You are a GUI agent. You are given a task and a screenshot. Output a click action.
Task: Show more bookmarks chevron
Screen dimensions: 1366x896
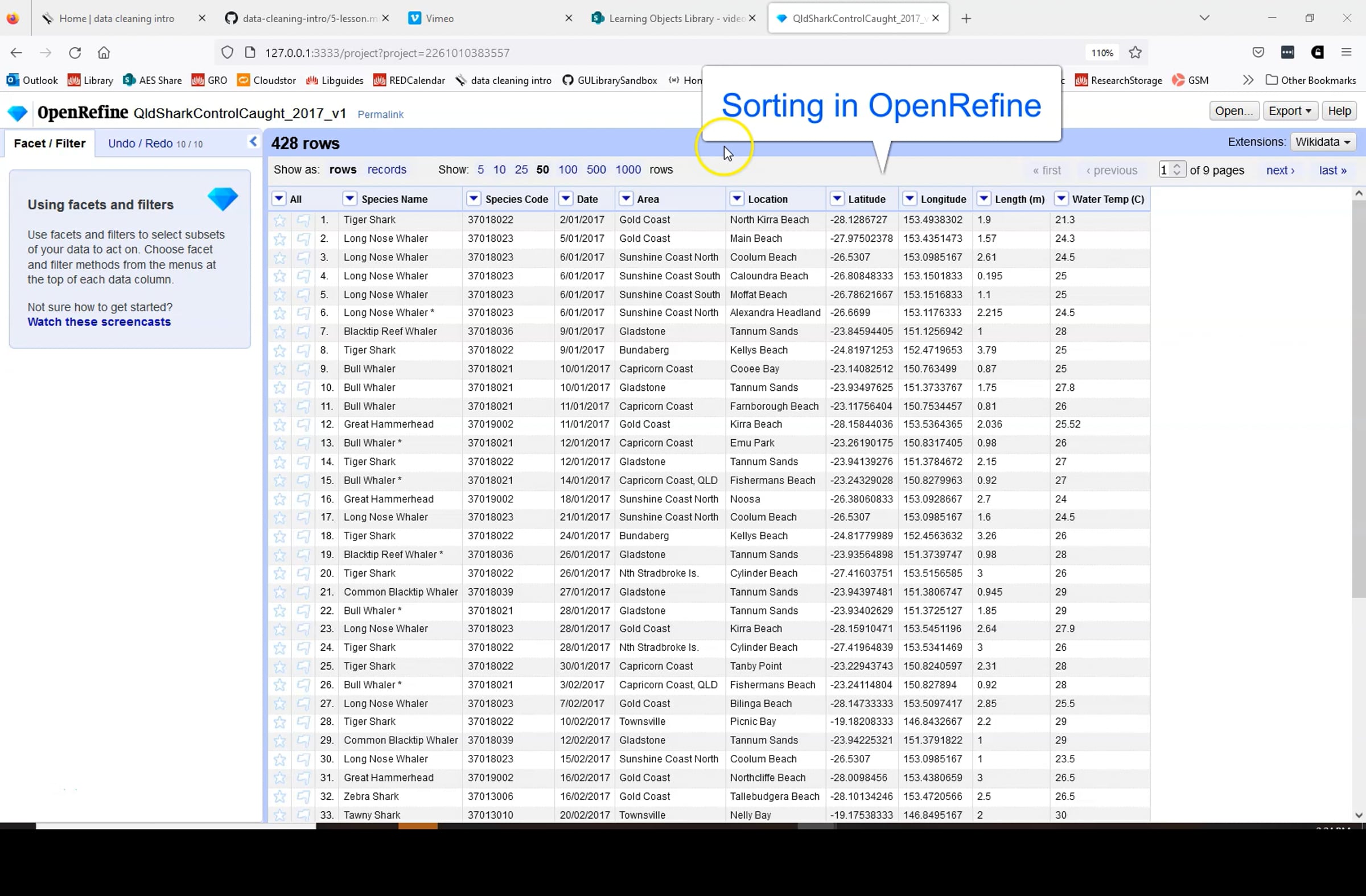[x=1248, y=80]
